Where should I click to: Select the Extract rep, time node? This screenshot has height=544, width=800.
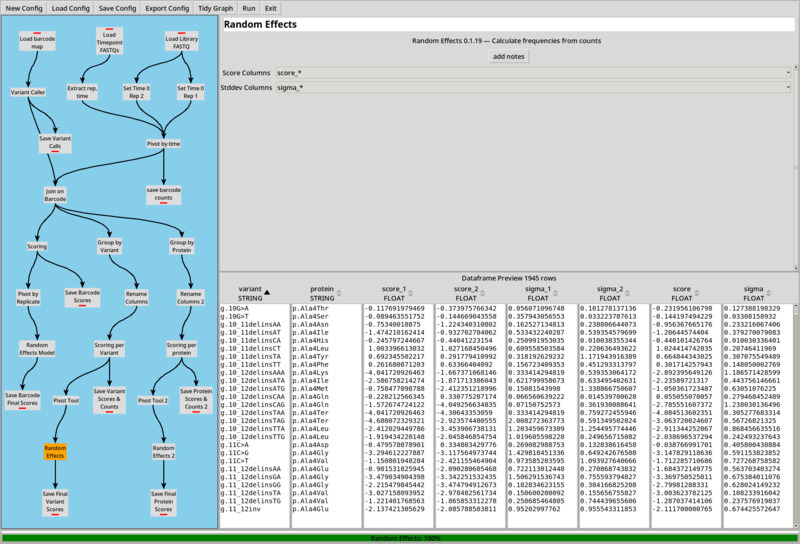pos(82,92)
